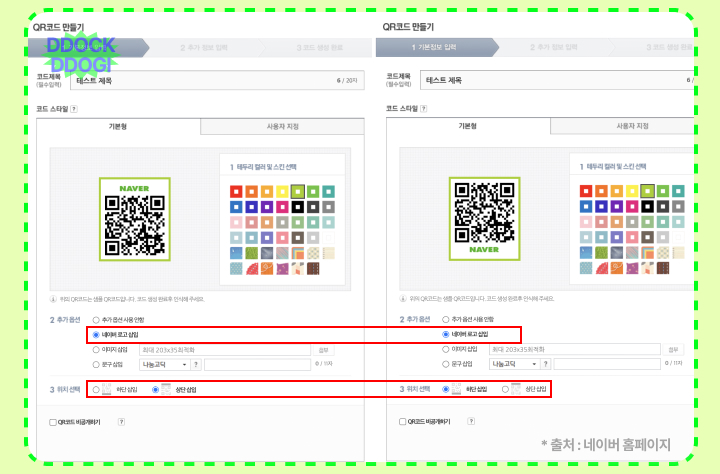Select selected lime green swatch in right screenshot
This screenshot has height=474, width=720.
pyautogui.click(x=647, y=191)
